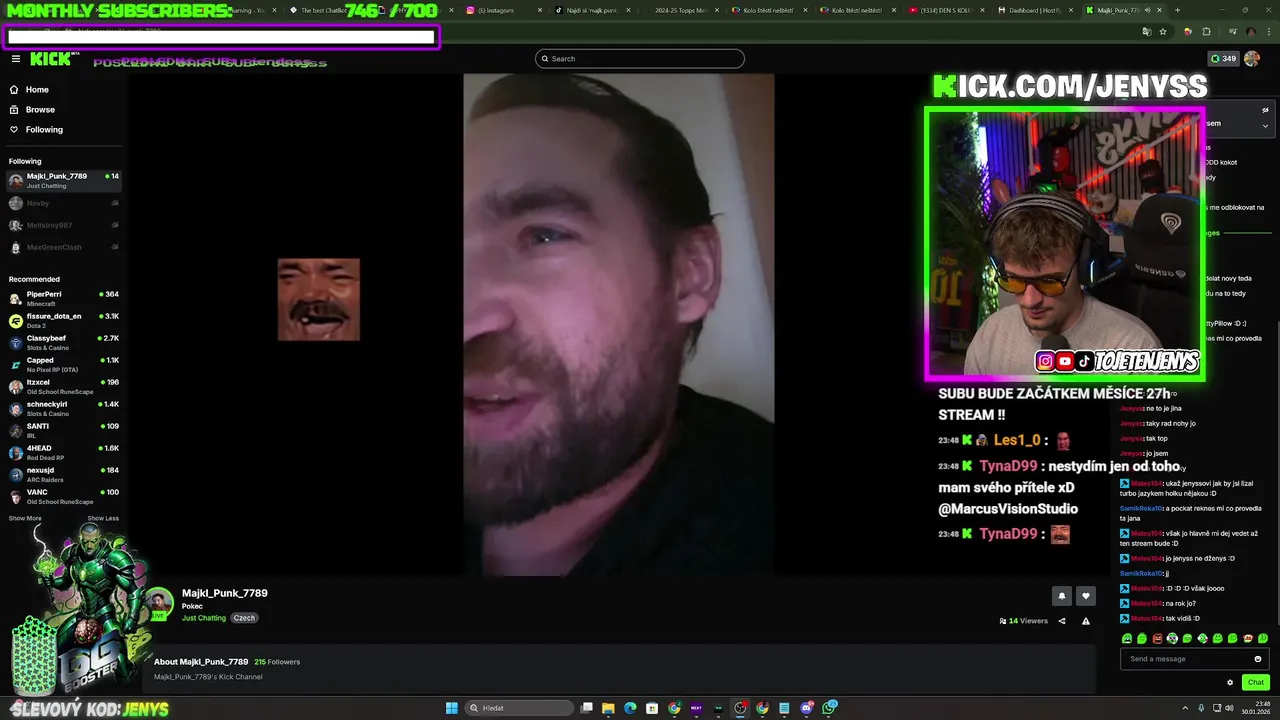Open Discord from taskbar
Screen dimensions: 1280x720
(x=806, y=708)
